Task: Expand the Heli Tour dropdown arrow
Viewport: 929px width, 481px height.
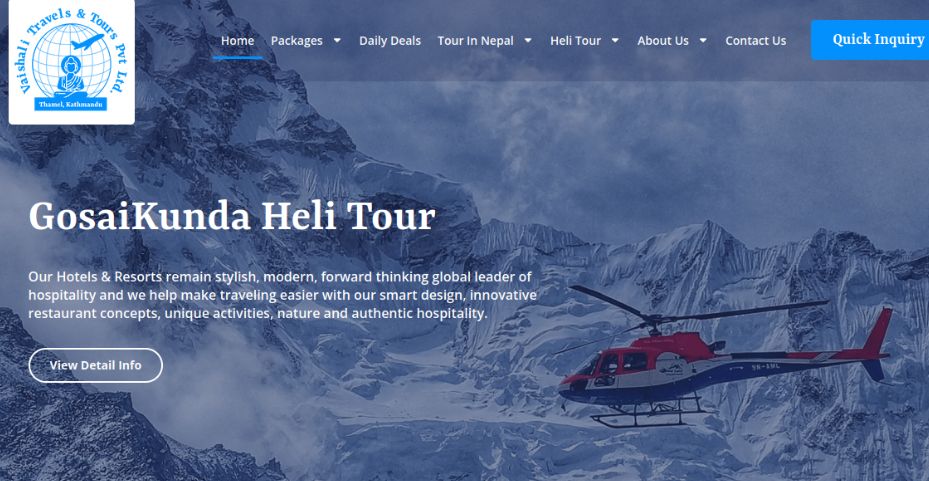Action: click(615, 41)
